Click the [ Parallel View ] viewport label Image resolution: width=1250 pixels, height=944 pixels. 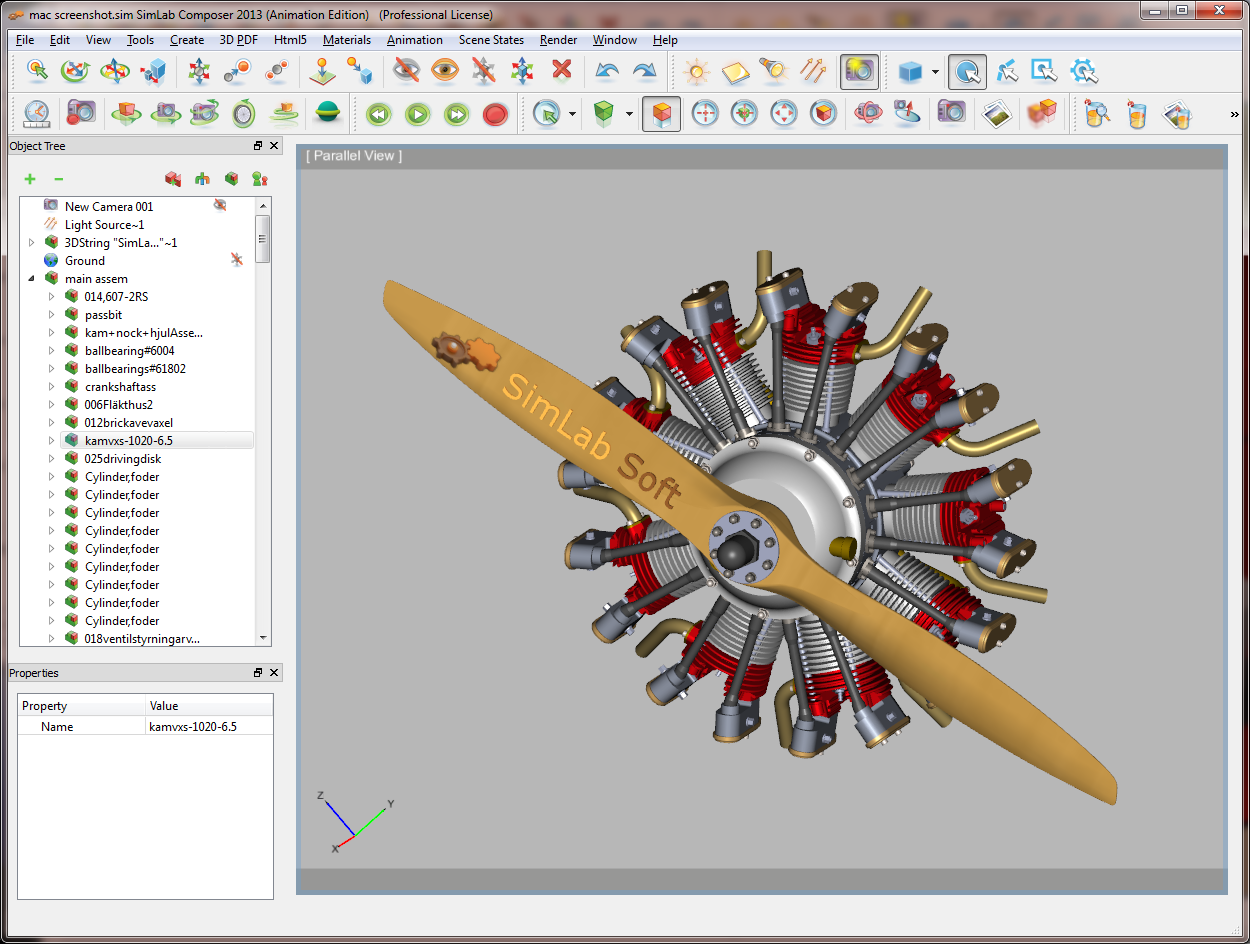(354, 155)
